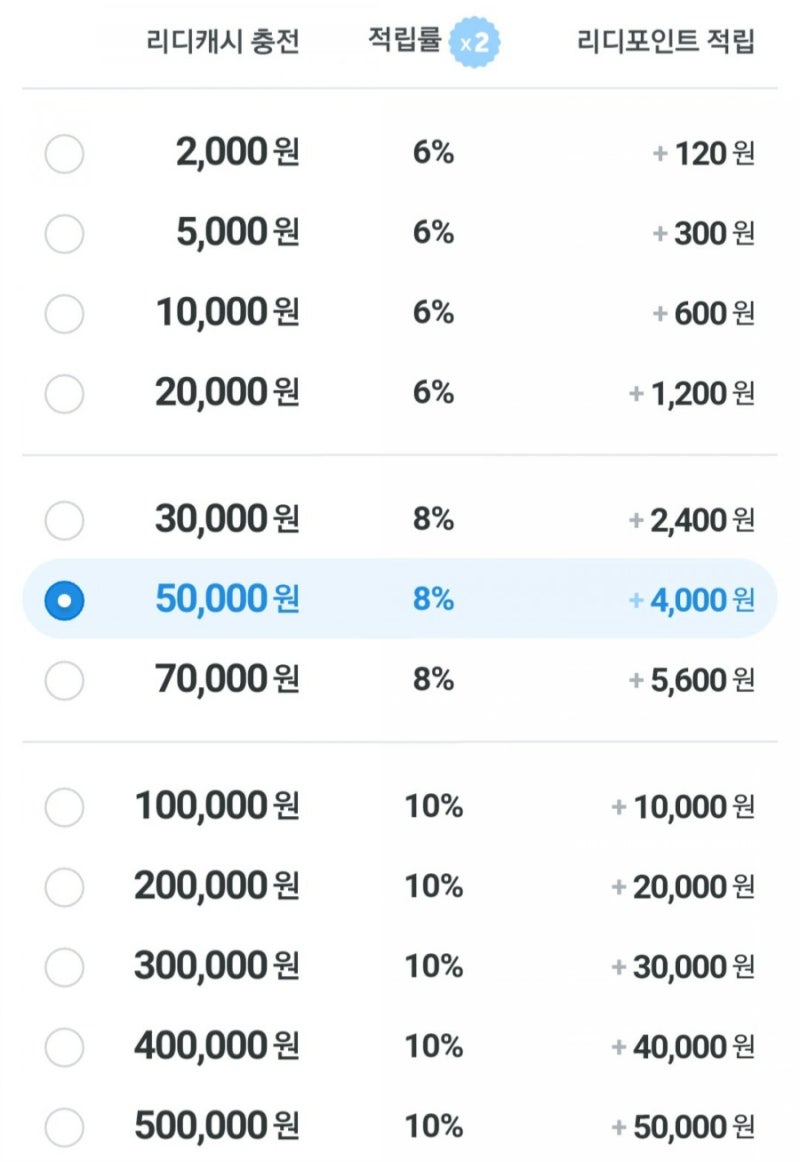
Task: Click the 리디캐시 충전 column header
Action: (x=221, y=42)
